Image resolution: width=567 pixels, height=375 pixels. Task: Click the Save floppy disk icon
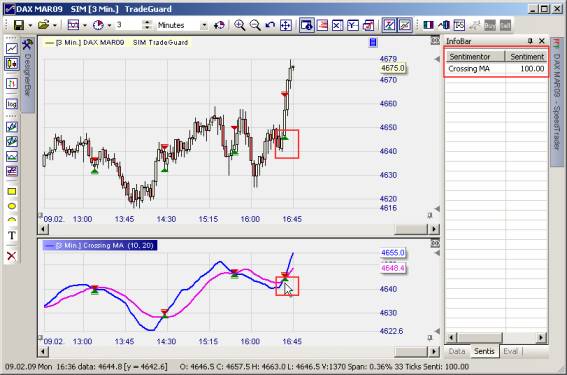point(19,25)
